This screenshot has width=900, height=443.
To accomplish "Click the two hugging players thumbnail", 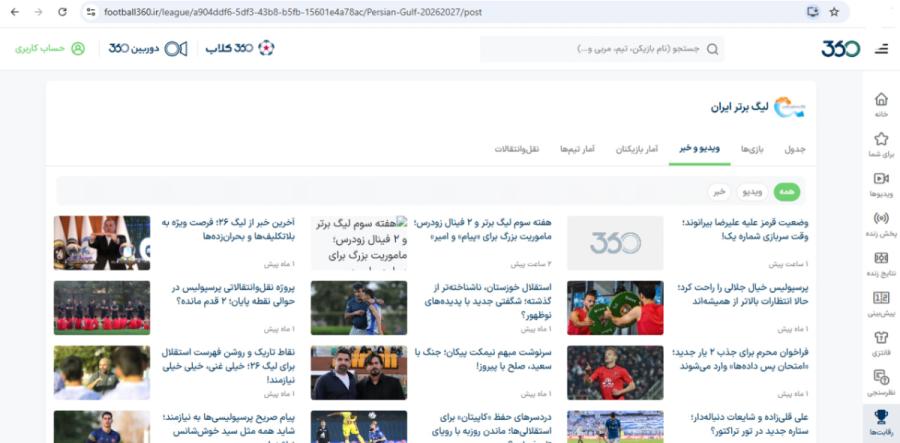I will [359, 308].
